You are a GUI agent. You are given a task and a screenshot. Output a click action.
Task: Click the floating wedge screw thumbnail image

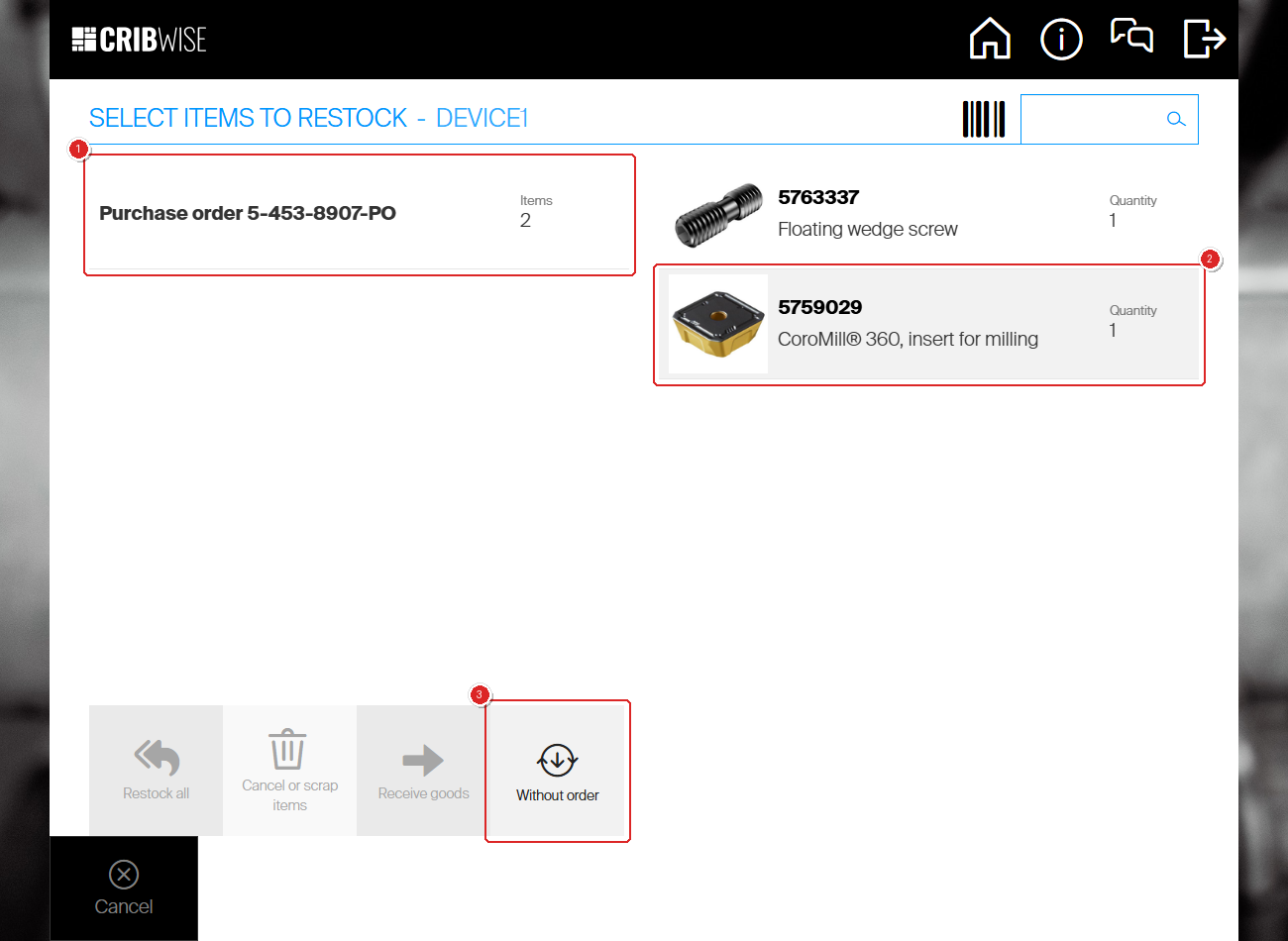718,215
